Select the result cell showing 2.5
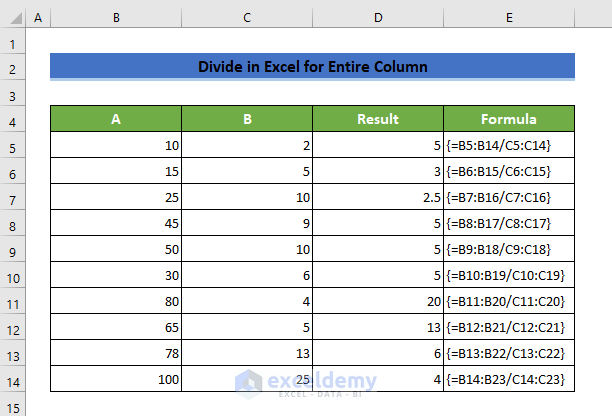The width and height of the screenshot is (612, 416). (x=377, y=198)
